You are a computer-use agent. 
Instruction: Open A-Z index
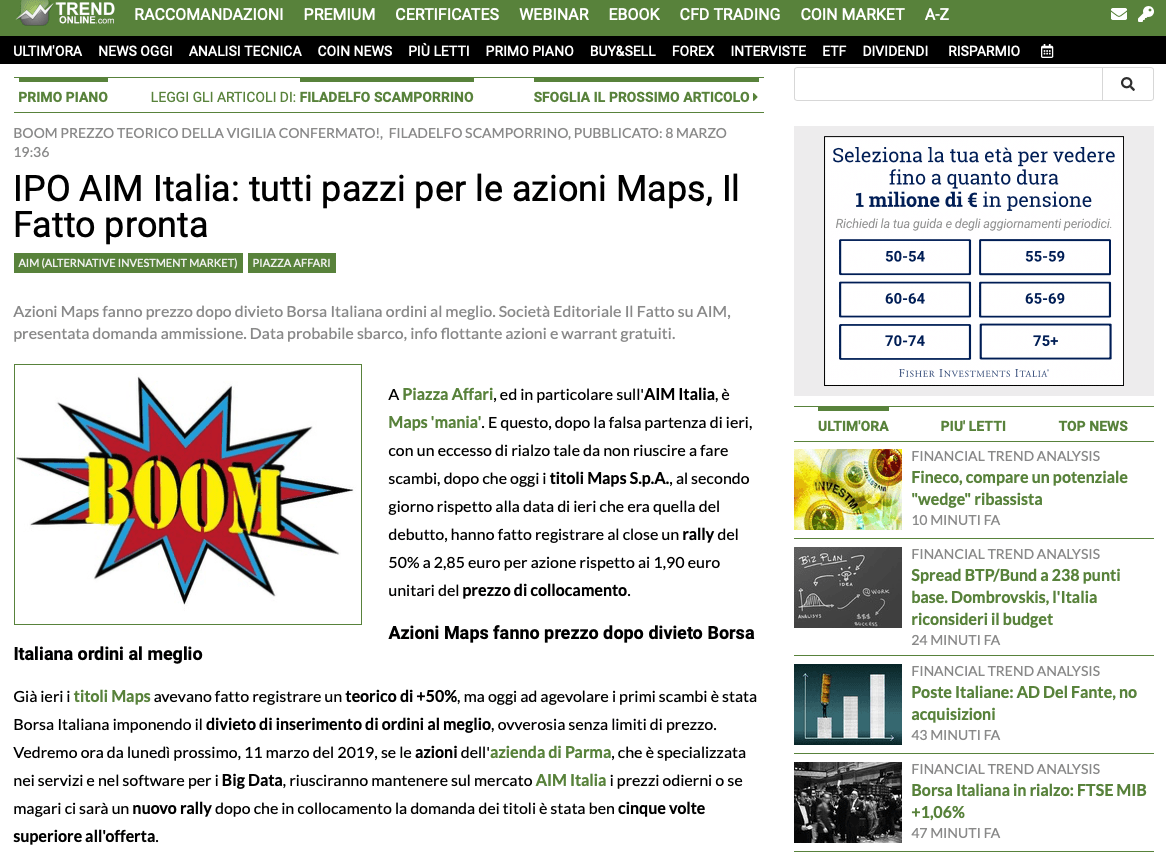tap(936, 14)
